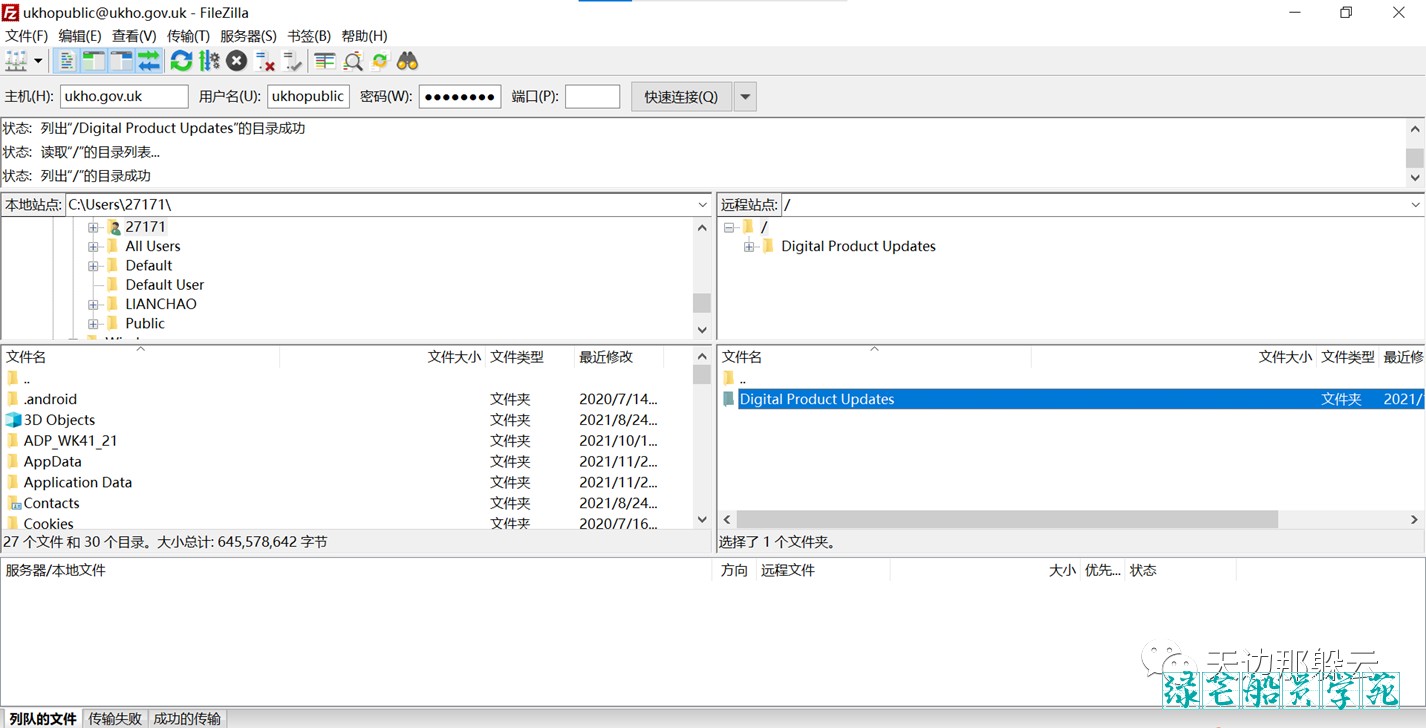Toggle message log display

click(66, 61)
